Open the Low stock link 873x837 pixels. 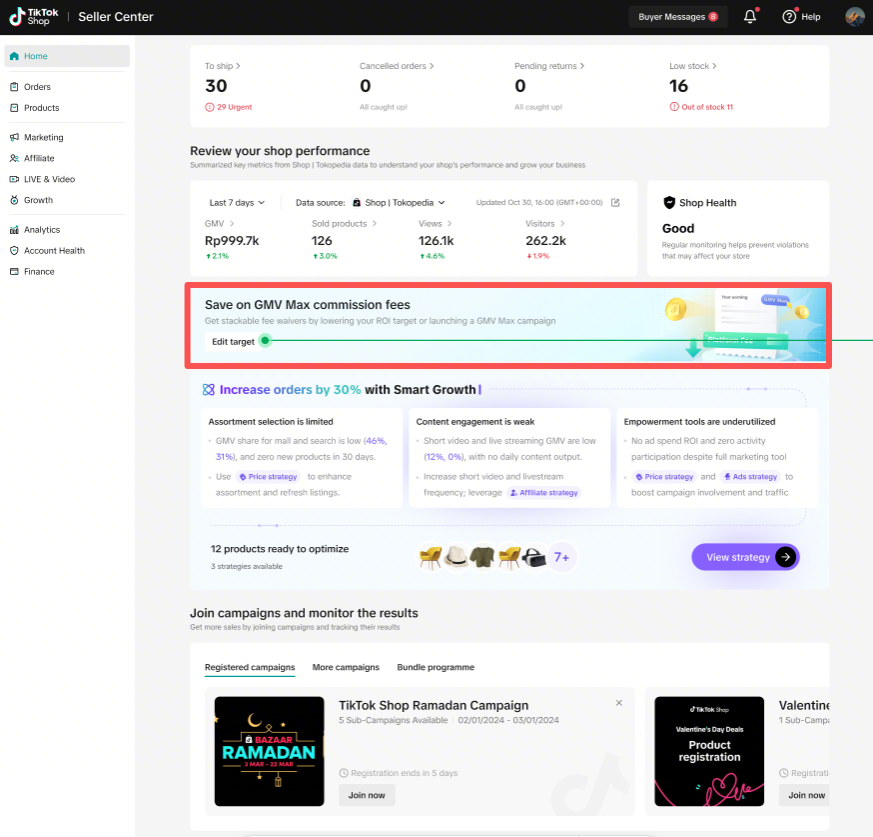693,66
